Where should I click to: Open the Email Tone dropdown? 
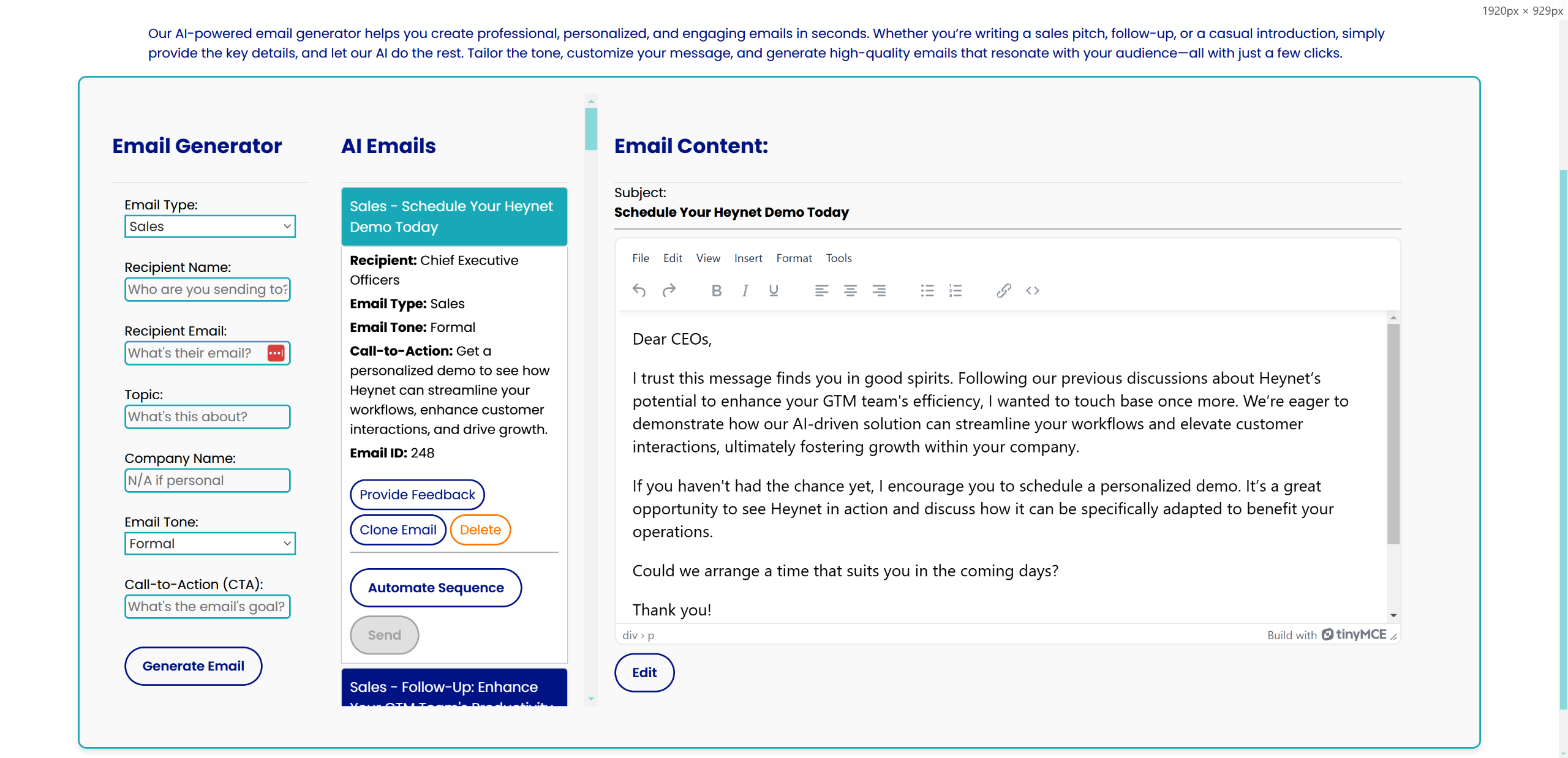(210, 544)
